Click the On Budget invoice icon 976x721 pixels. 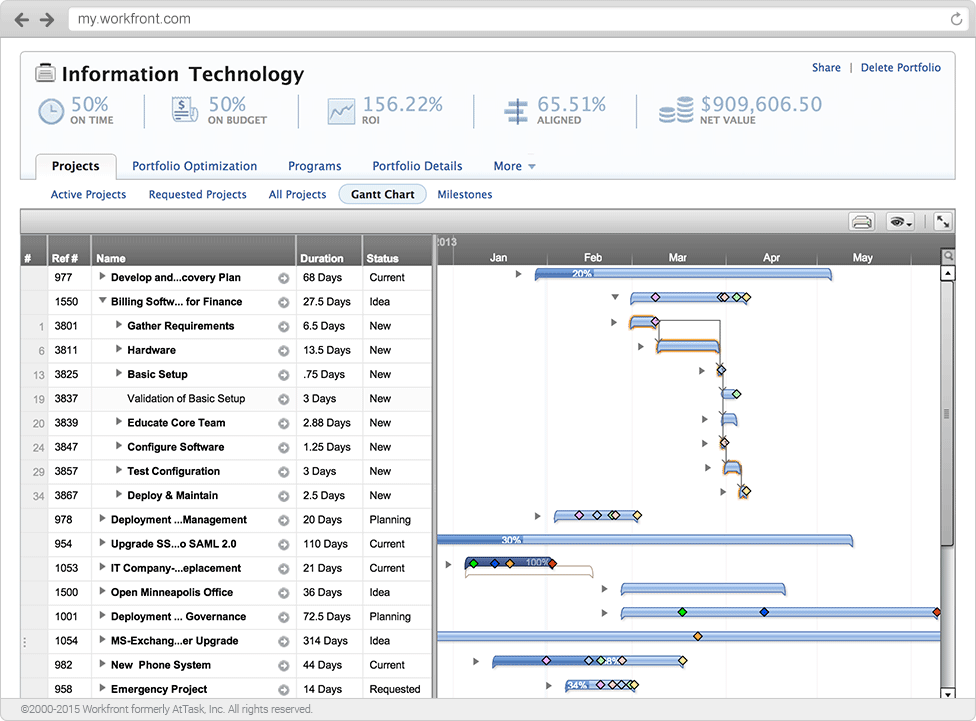pyautogui.click(x=184, y=110)
